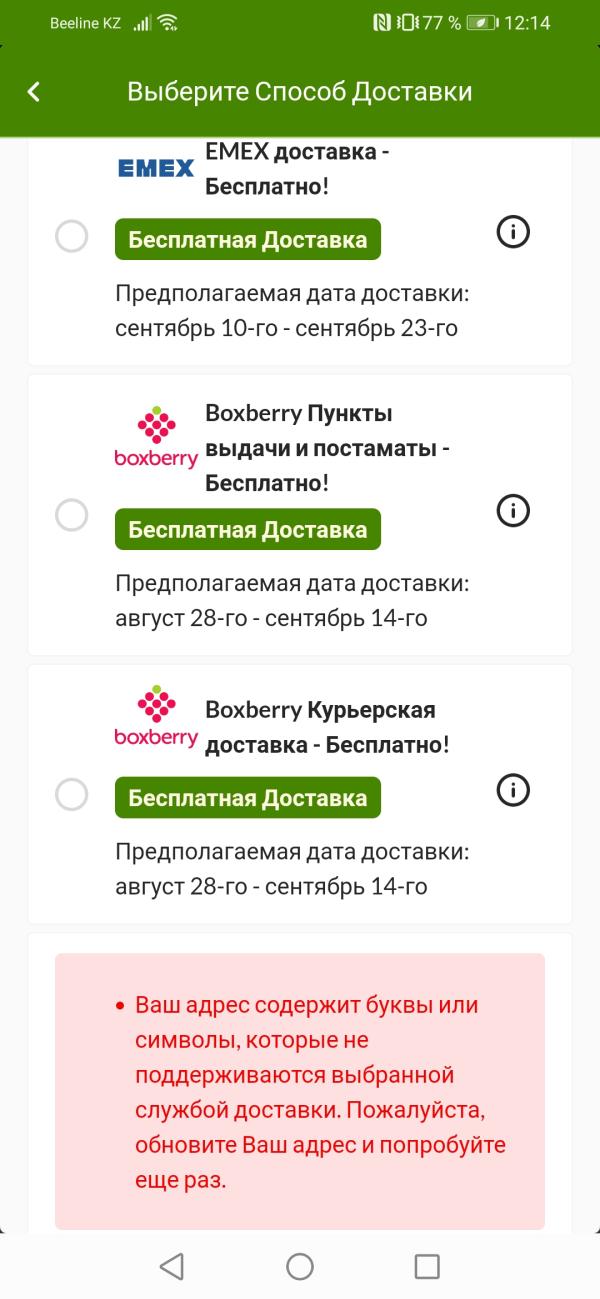Tap 'Boxberry Пункты выдачи и постаматы' title

click(327, 448)
